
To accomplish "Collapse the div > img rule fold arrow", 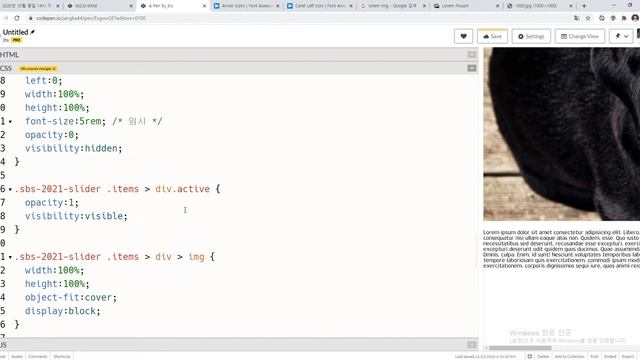I will (x=10, y=257).
